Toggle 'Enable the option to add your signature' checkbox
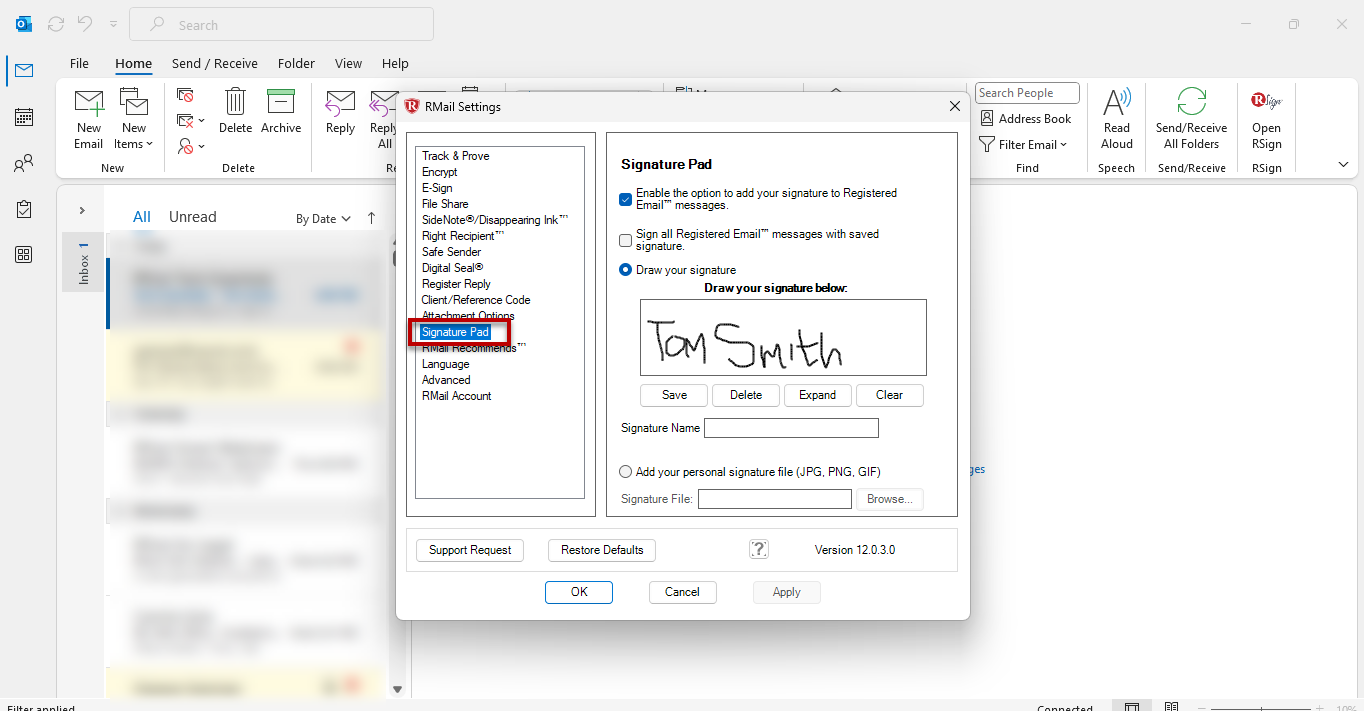This screenshot has height=711, width=1364. pyautogui.click(x=626, y=199)
